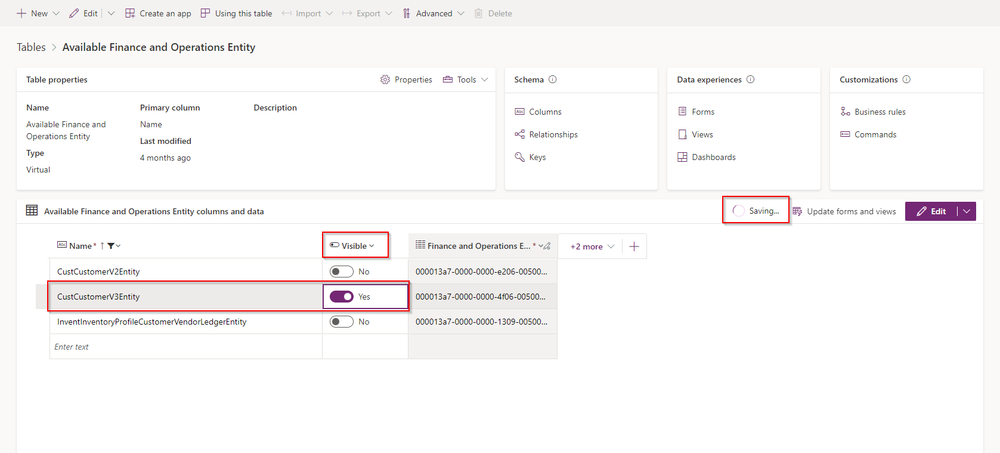1000x453 pixels.
Task: Open Dashboards under Data experiences
Action: 706,157
